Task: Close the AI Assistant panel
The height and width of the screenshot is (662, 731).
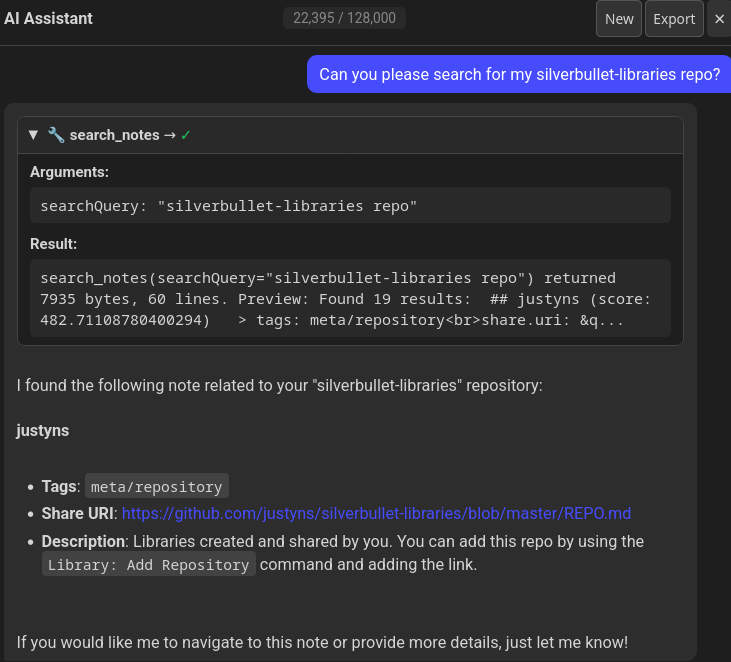Action: pos(719,19)
